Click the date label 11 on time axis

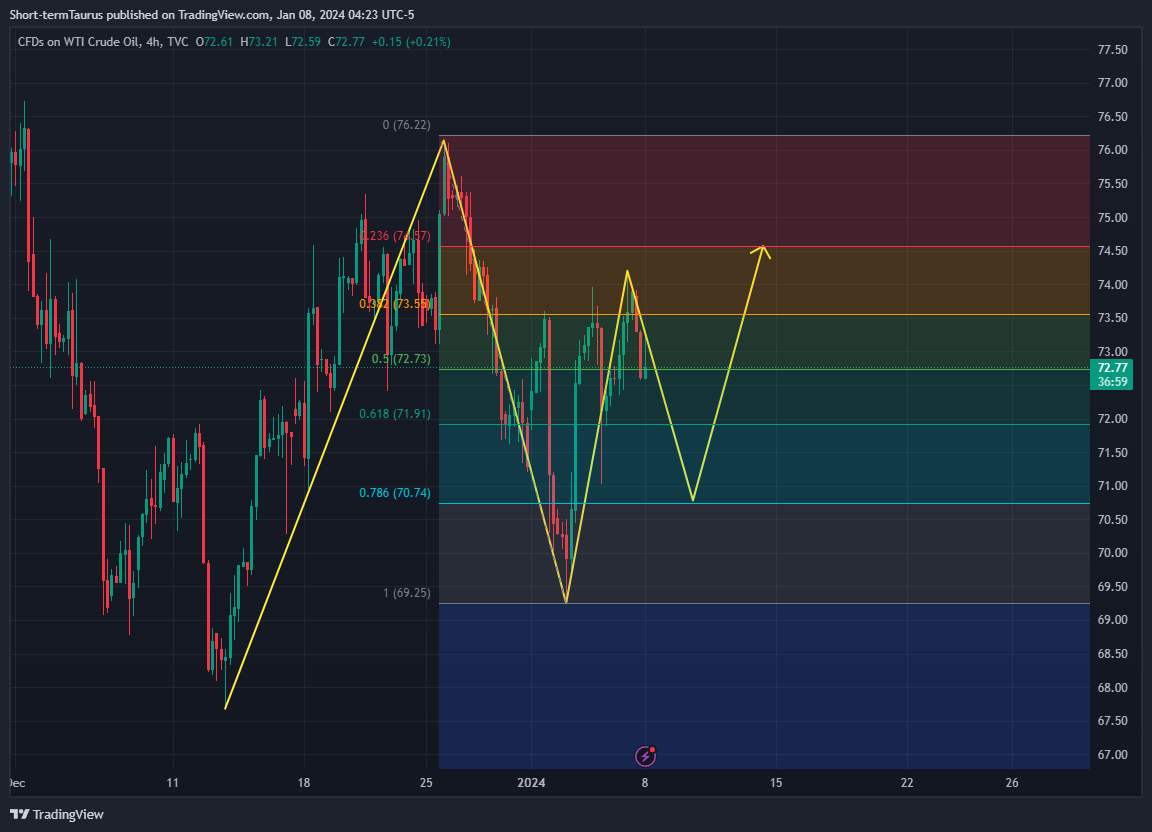pos(173,783)
